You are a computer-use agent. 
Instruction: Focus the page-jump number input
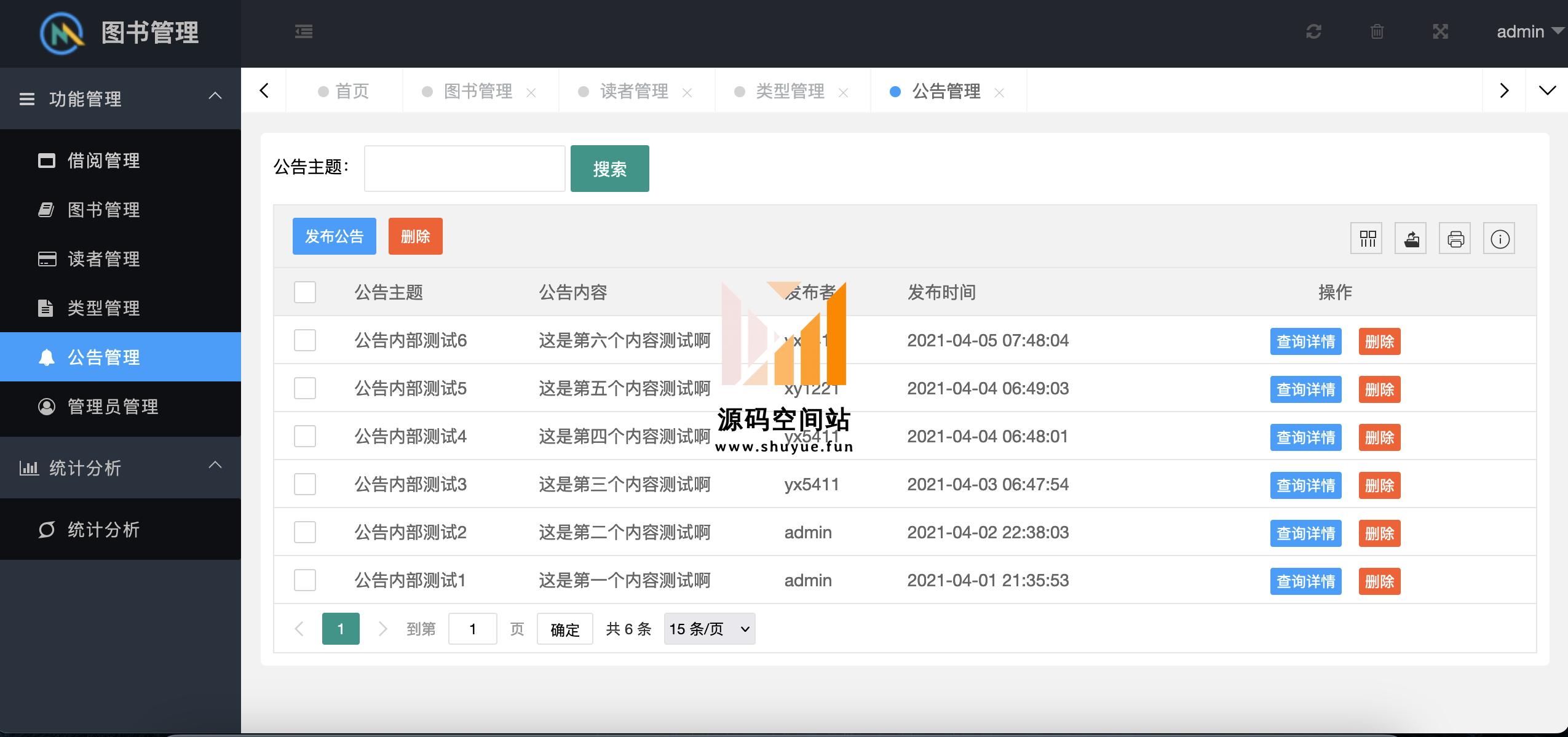473,629
